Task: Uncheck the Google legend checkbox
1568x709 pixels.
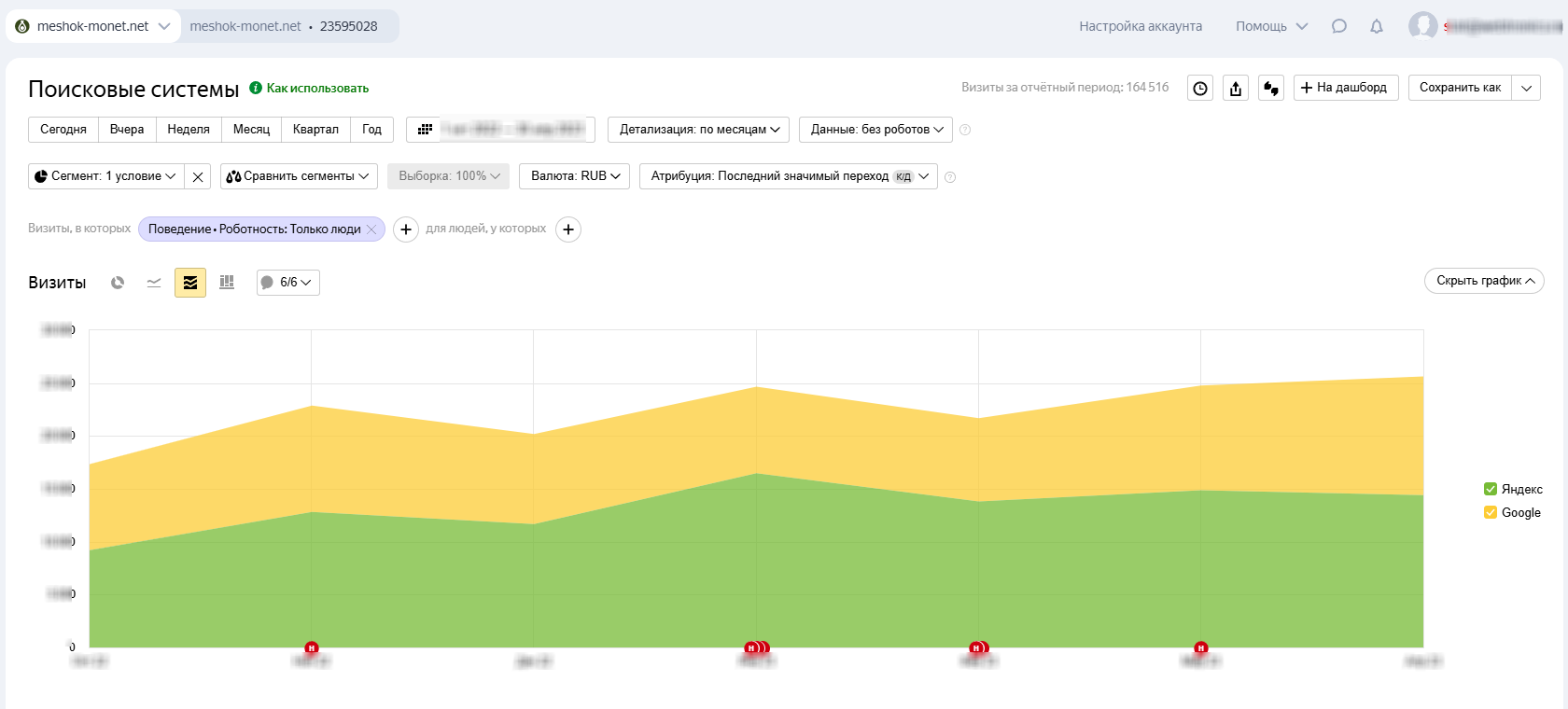Action: pos(1491,512)
